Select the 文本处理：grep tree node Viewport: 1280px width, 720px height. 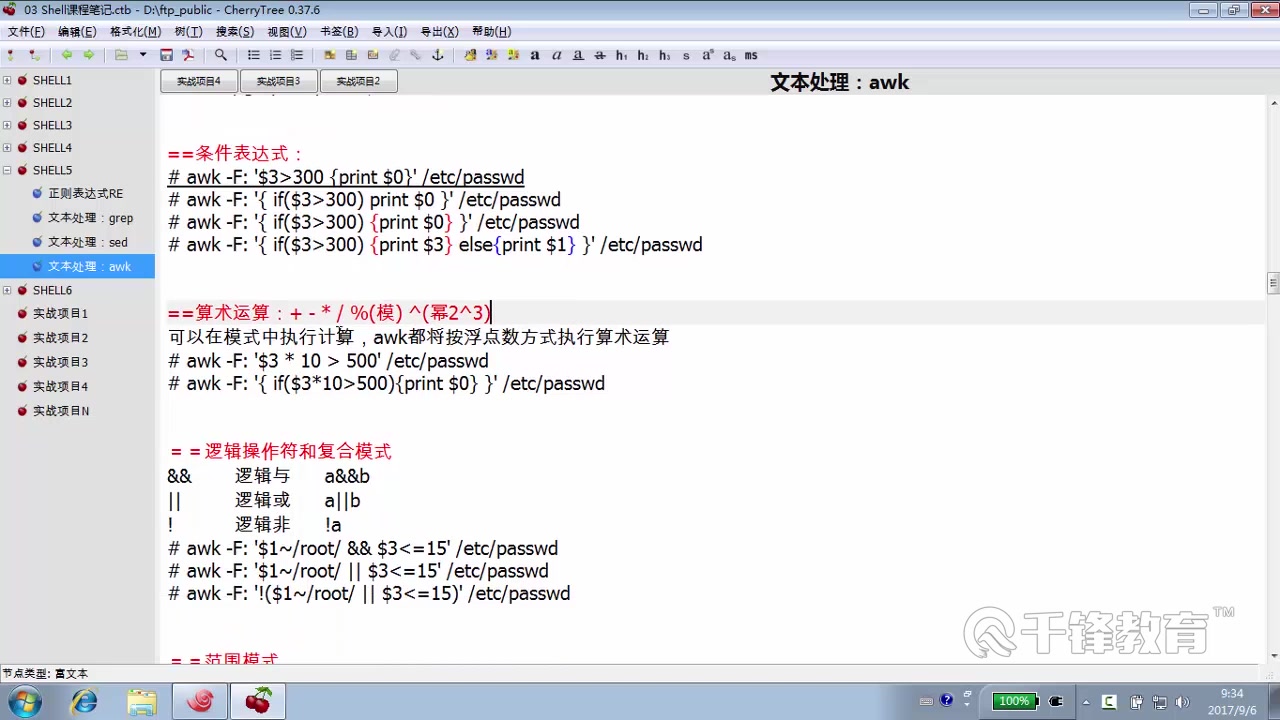pos(90,218)
